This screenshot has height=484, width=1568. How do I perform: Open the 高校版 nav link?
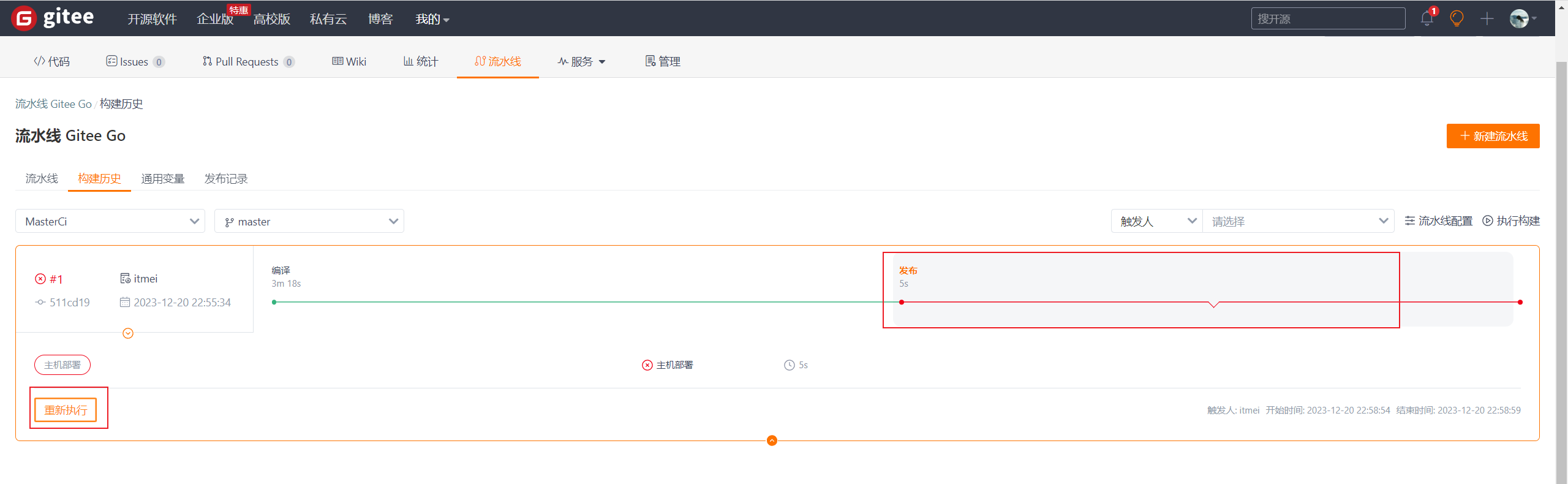pyautogui.click(x=272, y=19)
